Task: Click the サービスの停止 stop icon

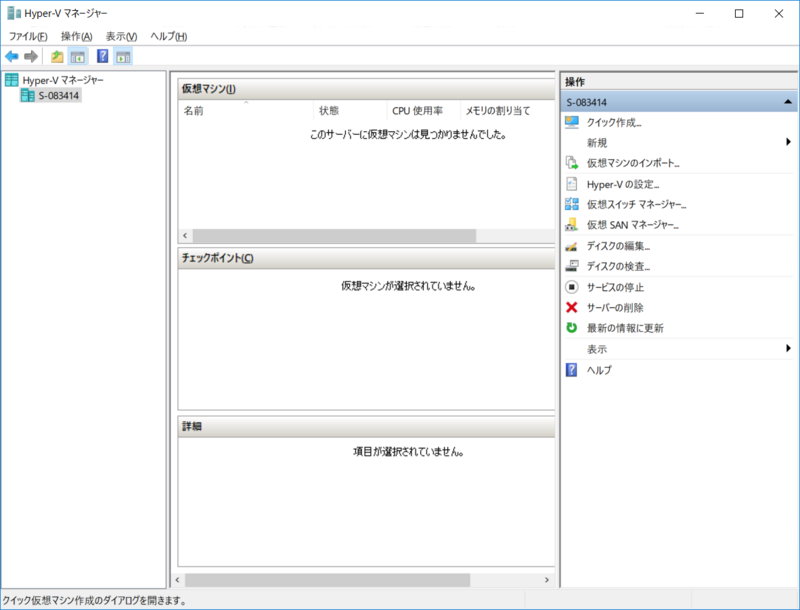Action: pyautogui.click(x=572, y=287)
